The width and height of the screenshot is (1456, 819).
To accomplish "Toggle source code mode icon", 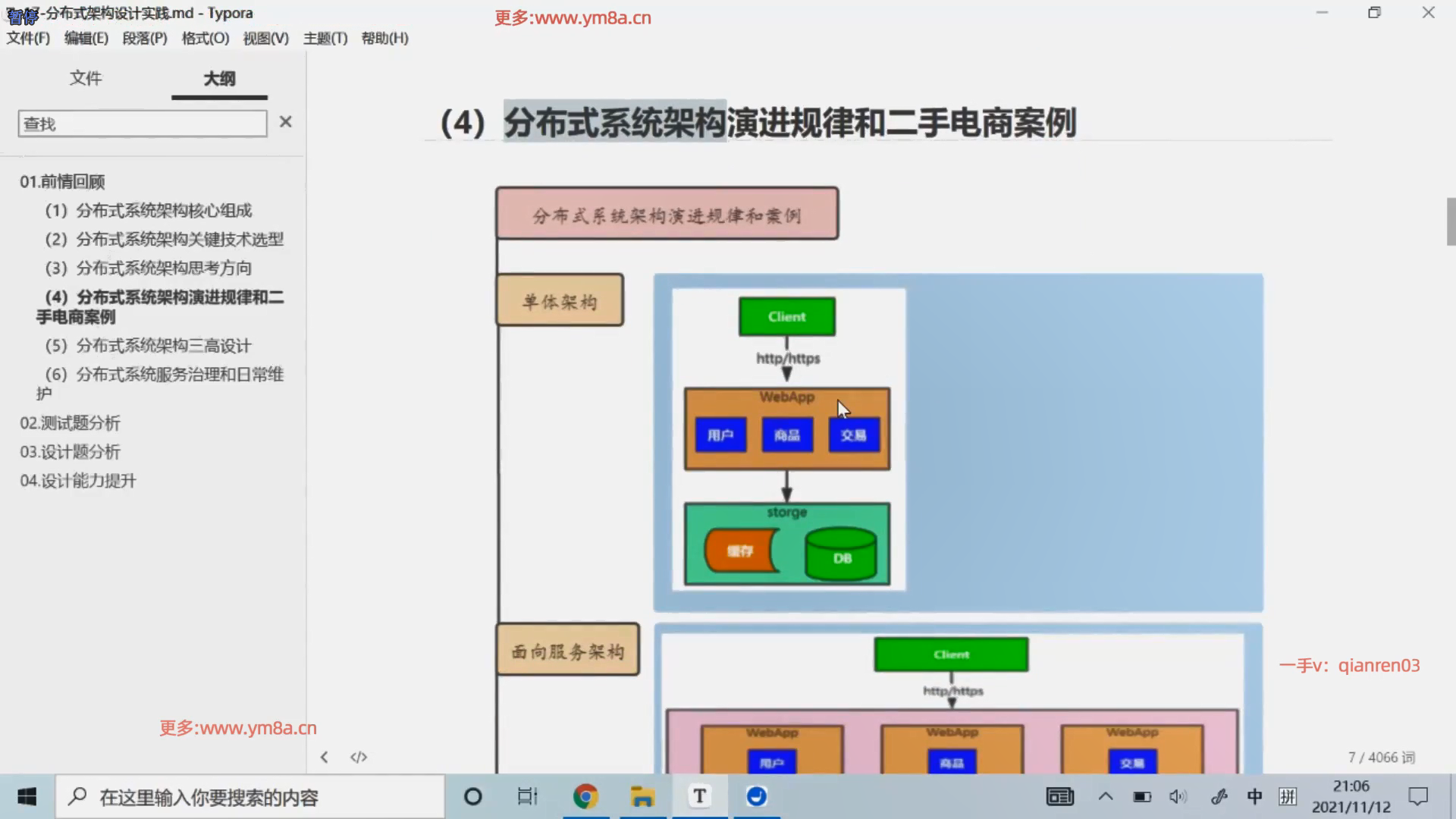I will coord(359,757).
